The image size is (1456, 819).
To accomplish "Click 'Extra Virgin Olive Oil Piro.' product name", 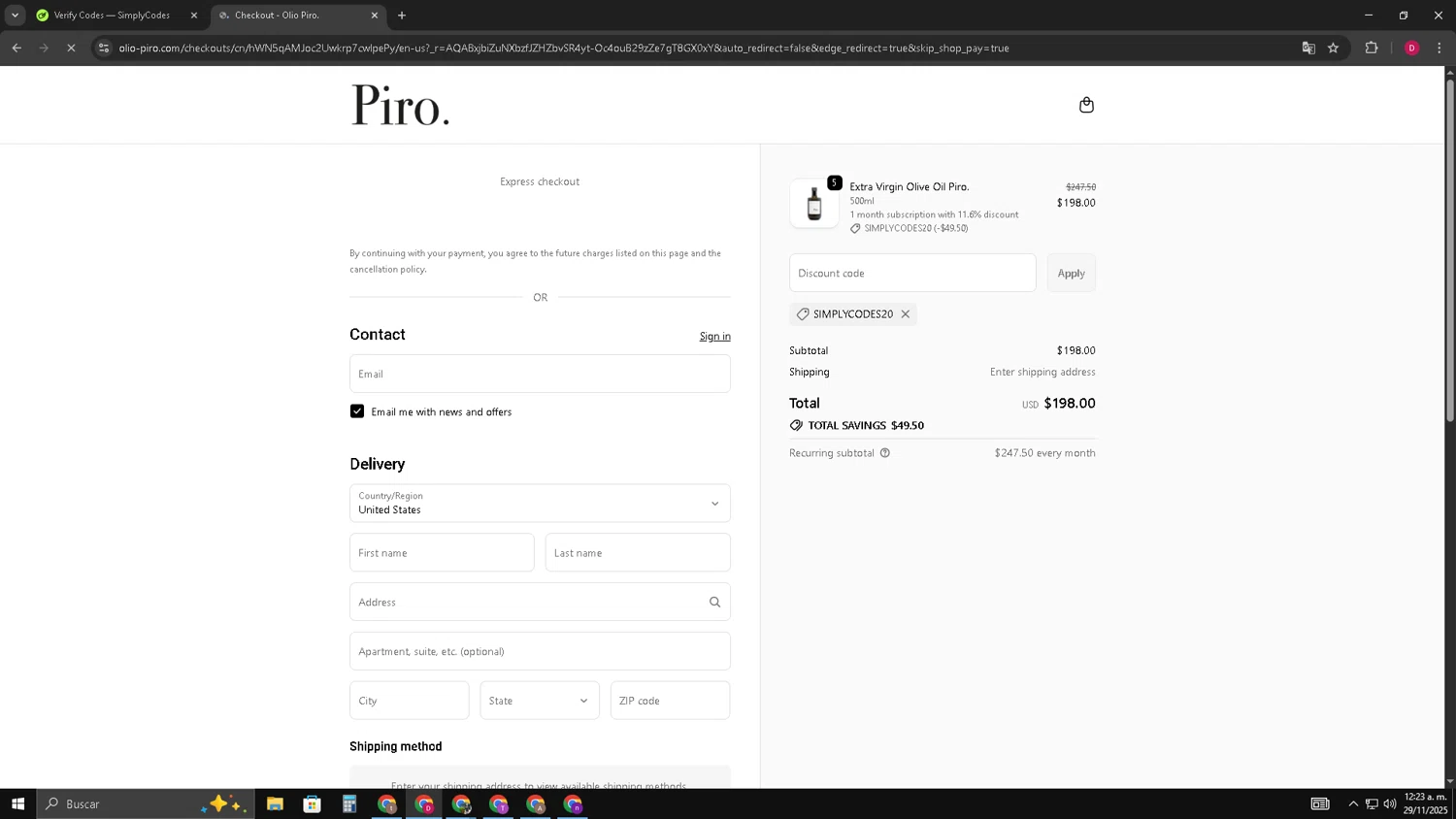I will tap(910, 187).
